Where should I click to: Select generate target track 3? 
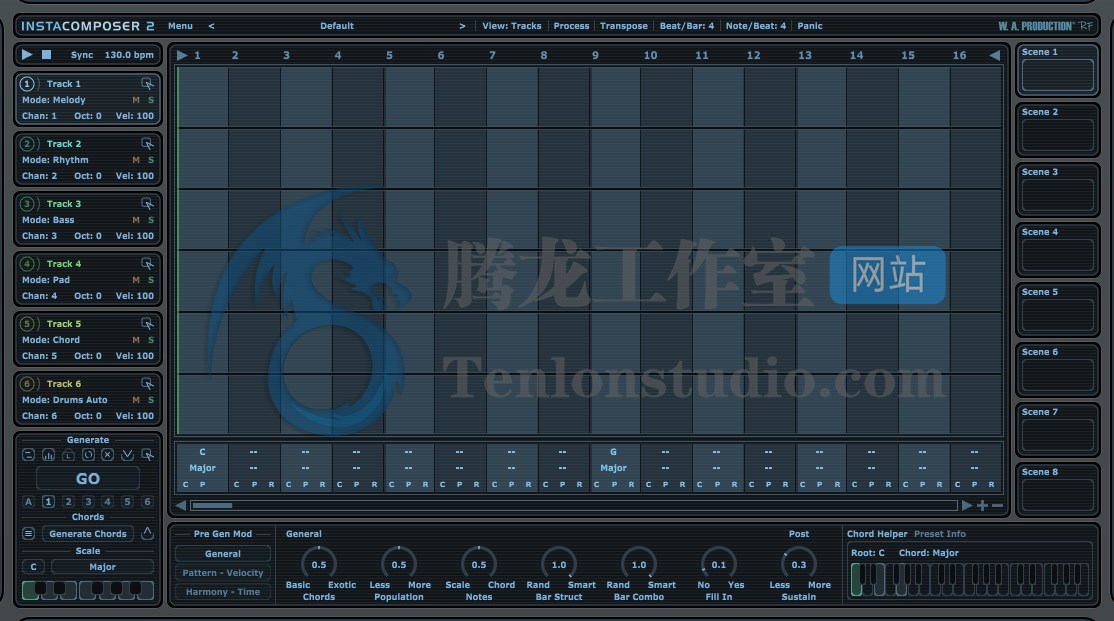click(88, 502)
